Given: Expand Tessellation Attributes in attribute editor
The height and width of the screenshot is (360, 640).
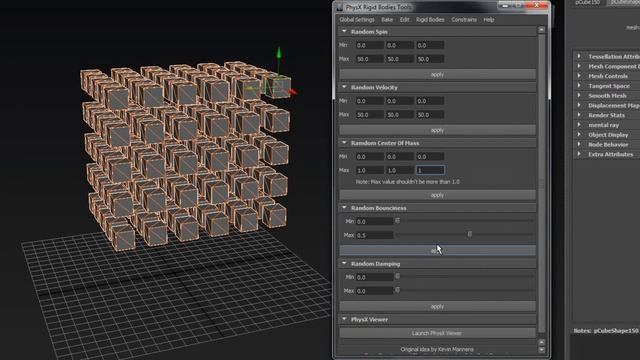Looking at the screenshot, I should point(579,56).
